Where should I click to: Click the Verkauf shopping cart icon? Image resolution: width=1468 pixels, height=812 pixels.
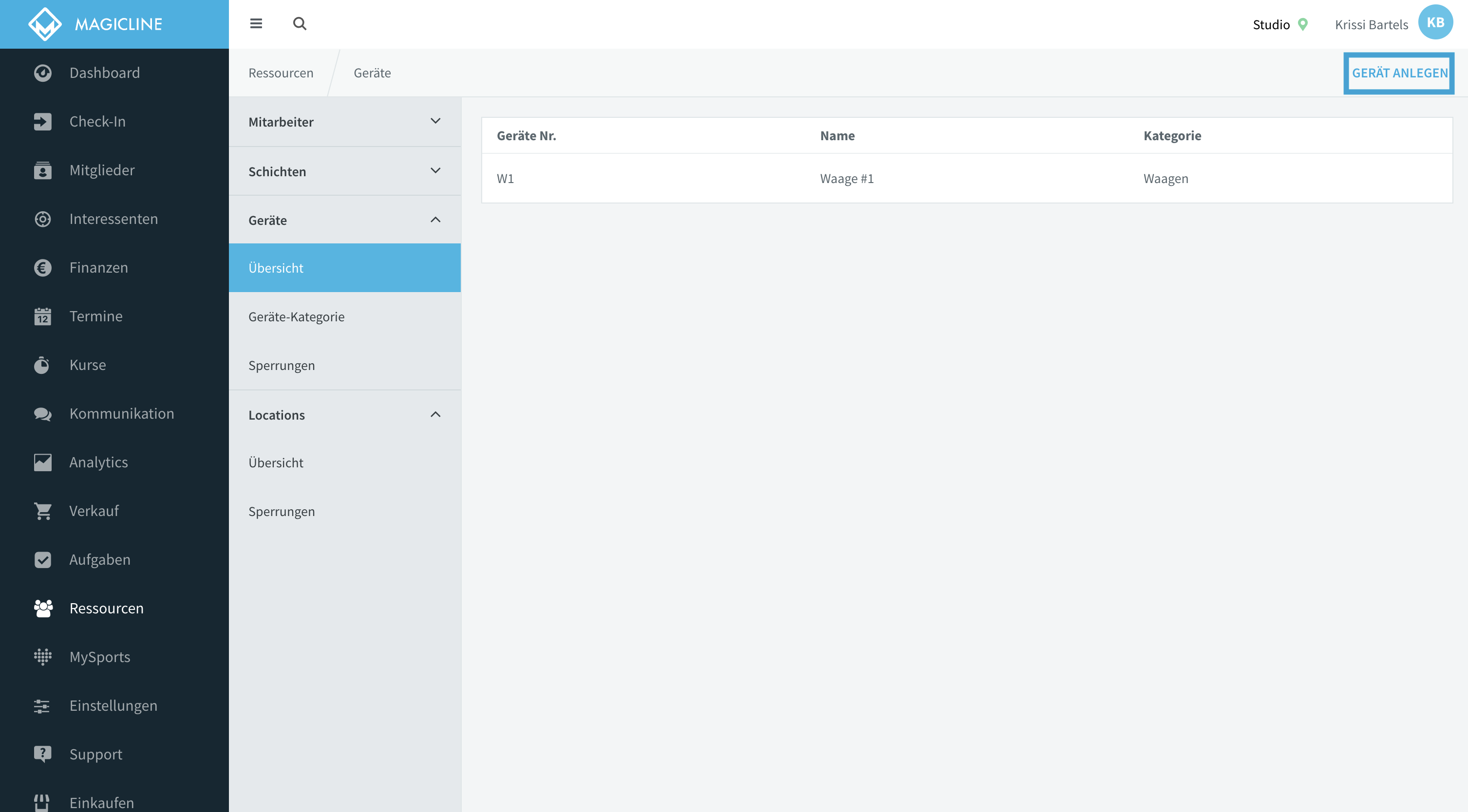tap(43, 511)
